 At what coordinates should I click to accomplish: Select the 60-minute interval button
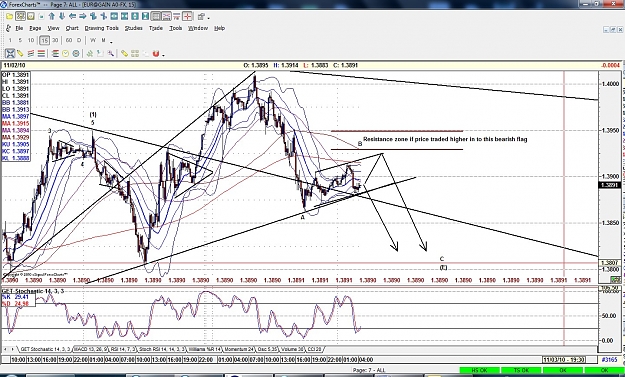coord(69,40)
